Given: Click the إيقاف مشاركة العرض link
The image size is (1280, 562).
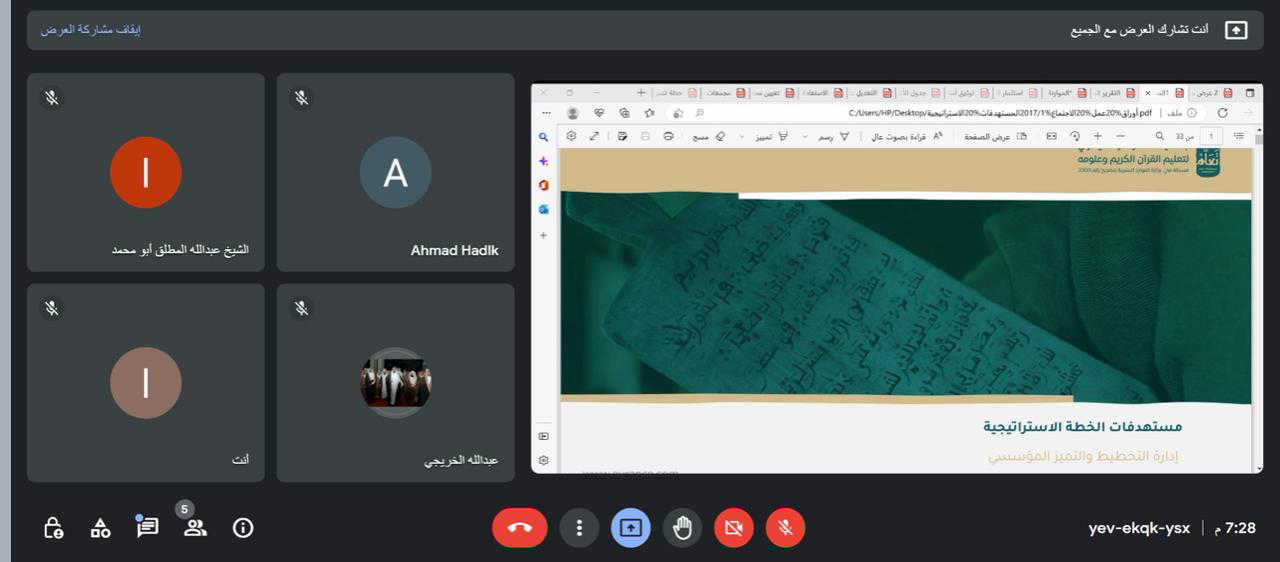Looking at the screenshot, I should [x=91, y=30].
